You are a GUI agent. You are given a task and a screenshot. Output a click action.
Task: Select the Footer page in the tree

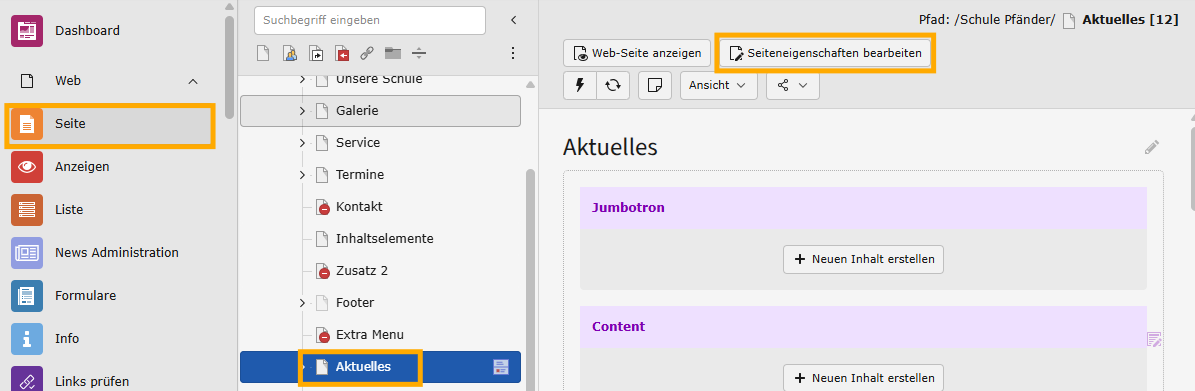click(x=355, y=303)
